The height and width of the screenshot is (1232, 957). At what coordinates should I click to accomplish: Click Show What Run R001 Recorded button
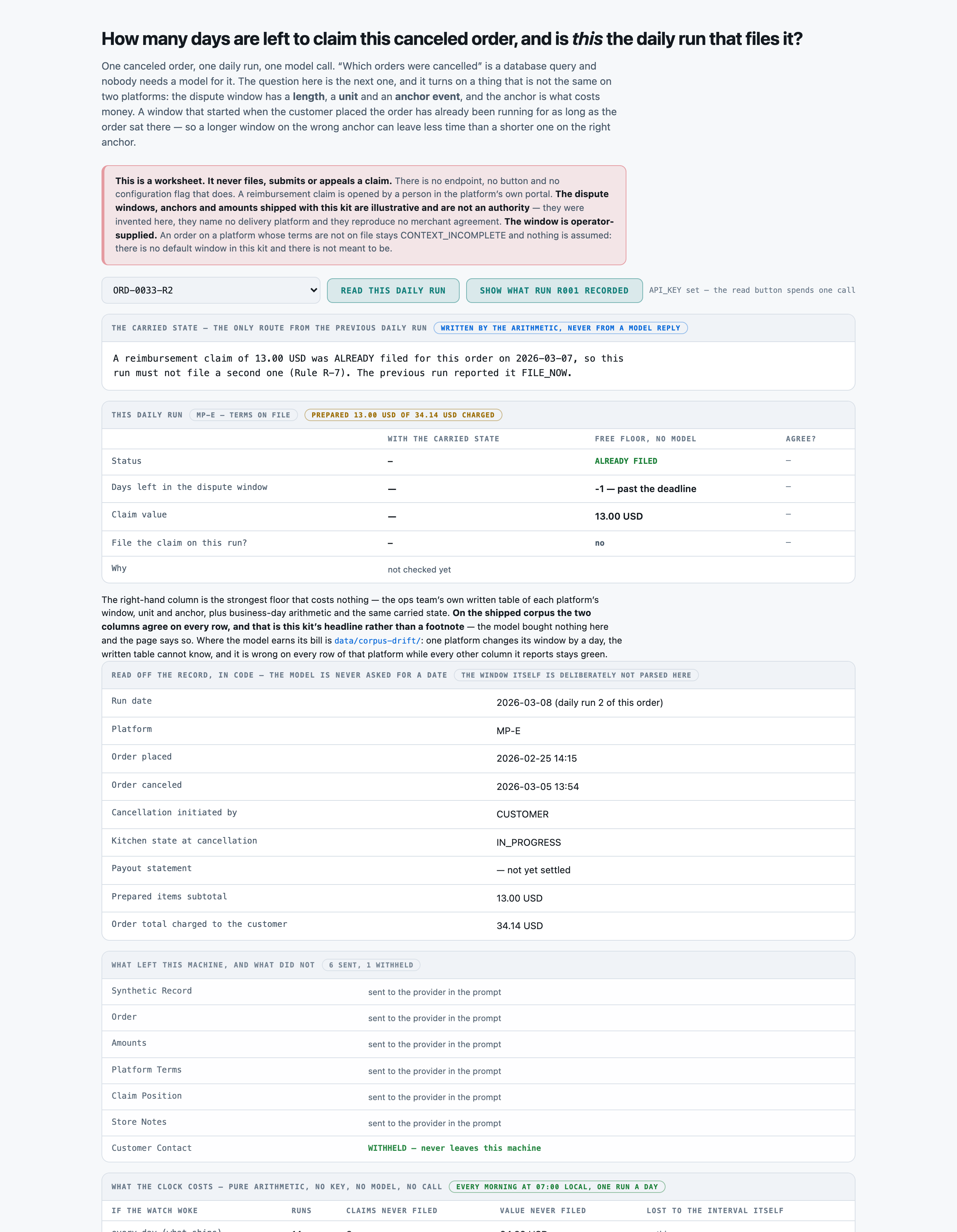click(554, 291)
